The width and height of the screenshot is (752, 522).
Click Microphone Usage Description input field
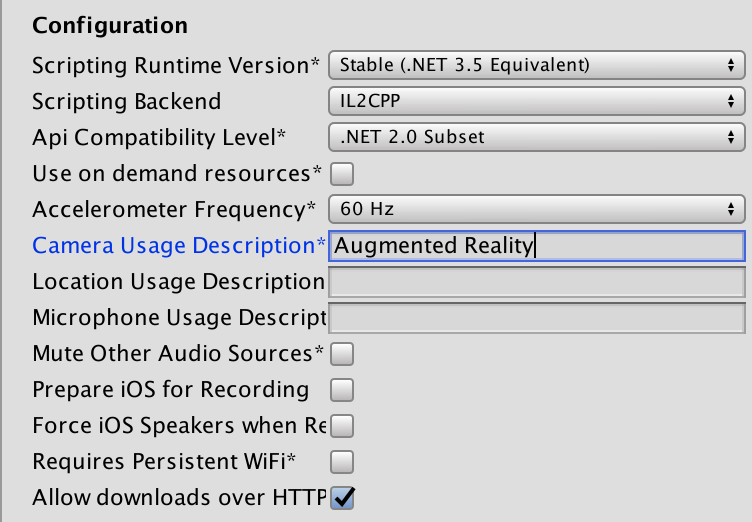[x=536, y=318]
